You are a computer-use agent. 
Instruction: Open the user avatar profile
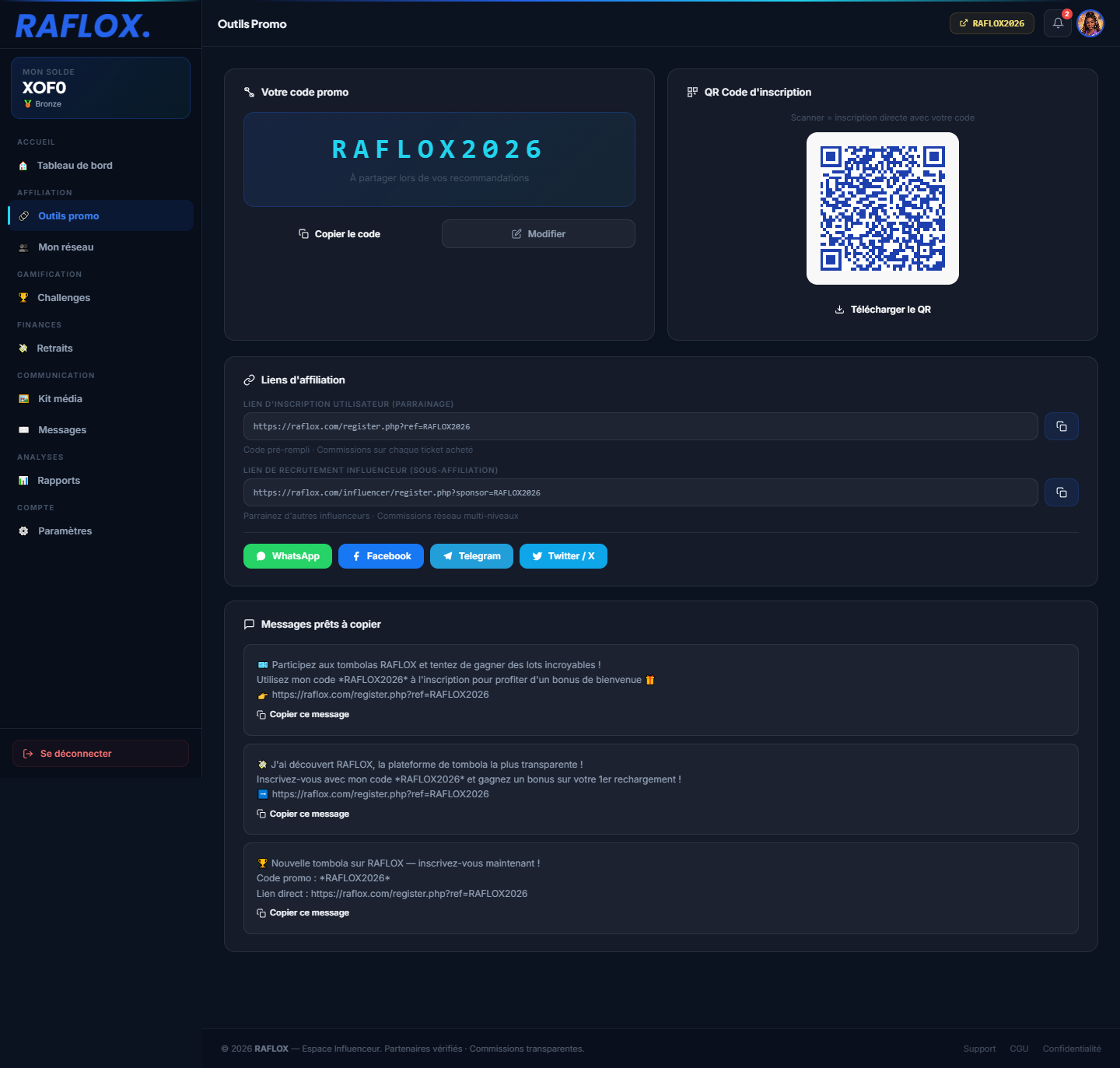[1090, 23]
